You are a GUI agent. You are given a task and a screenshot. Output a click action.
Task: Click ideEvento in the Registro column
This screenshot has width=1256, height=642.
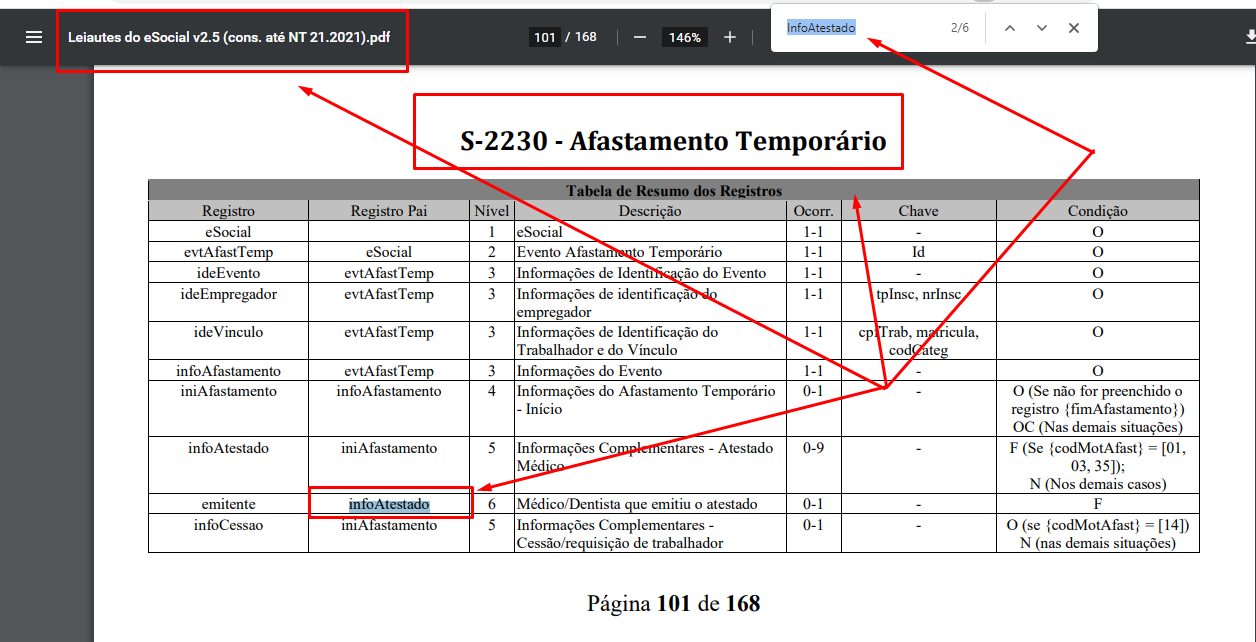pos(228,273)
